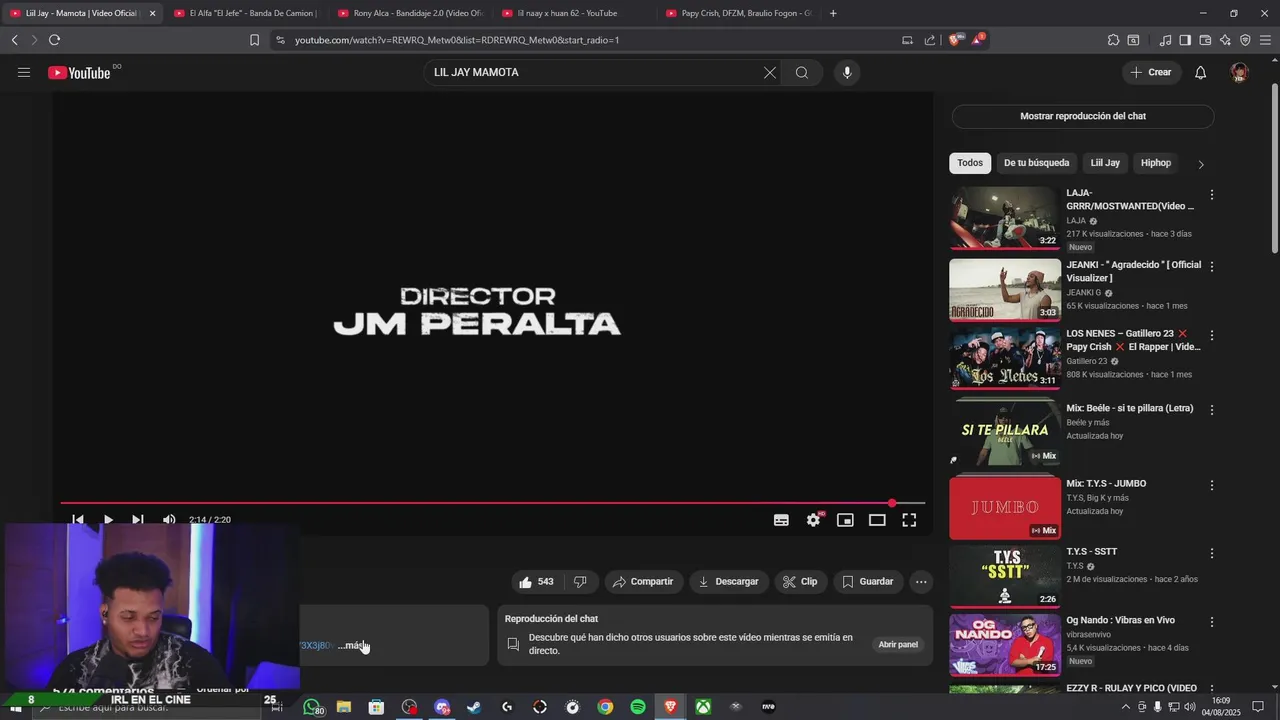This screenshot has width=1280, height=720.
Task: Click the Compartir share button
Action: pos(643,582)
